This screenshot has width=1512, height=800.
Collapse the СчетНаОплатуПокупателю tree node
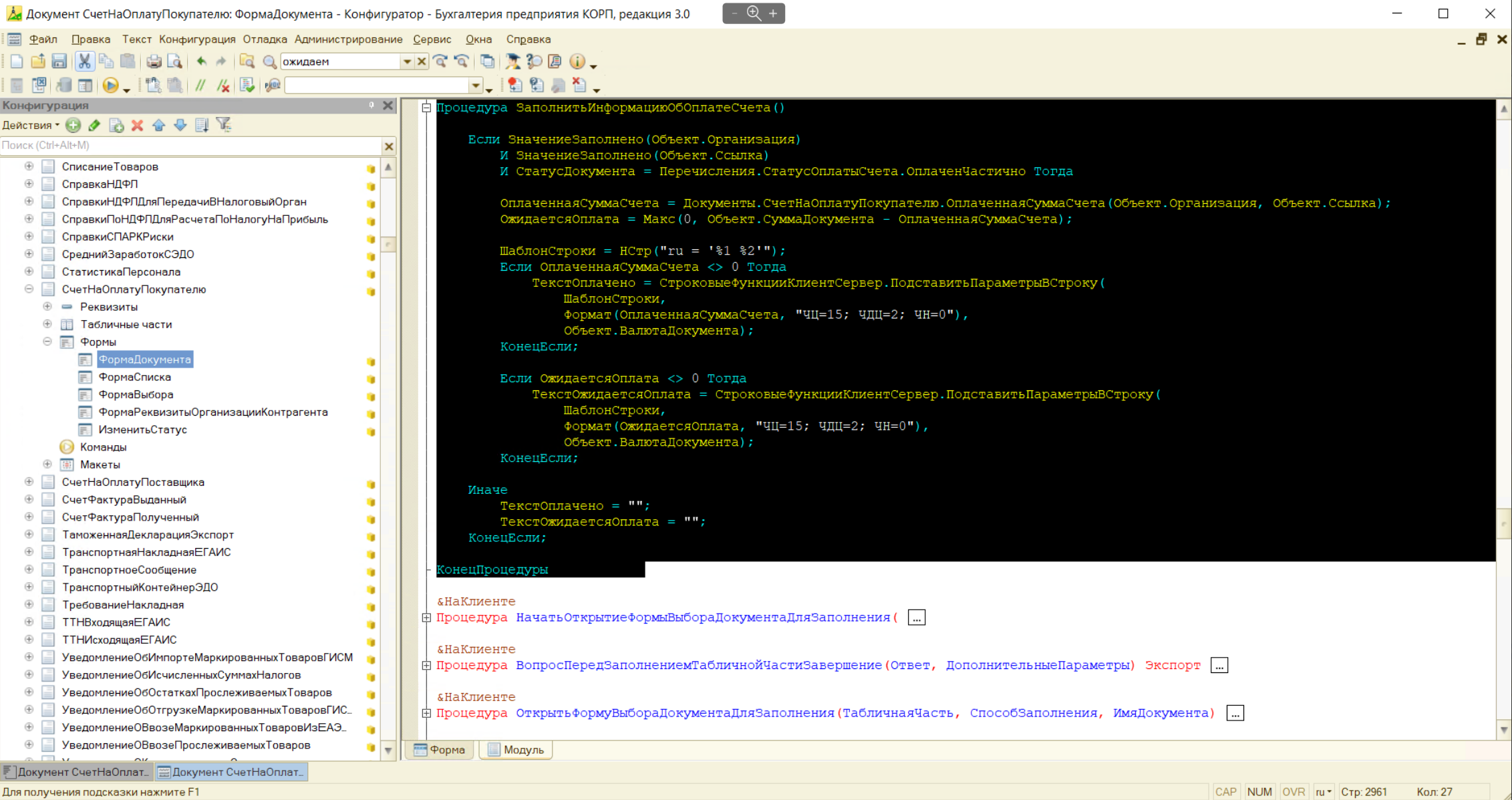(x=29, y=289)
